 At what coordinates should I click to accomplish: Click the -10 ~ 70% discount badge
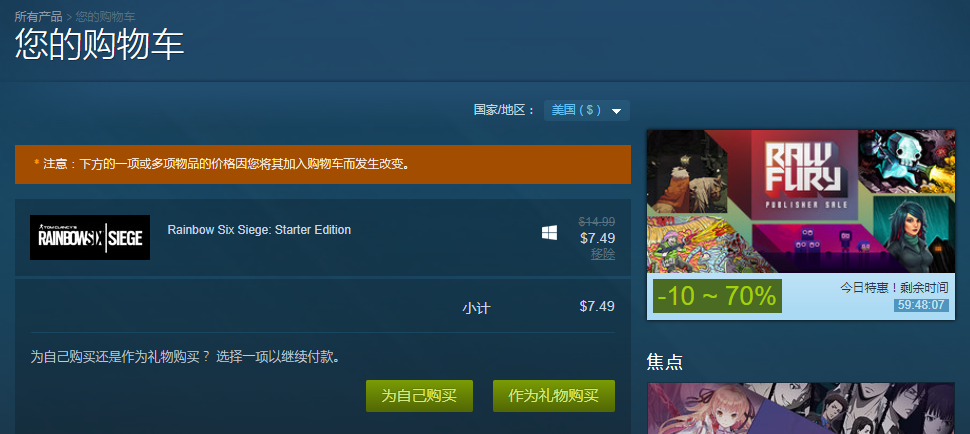pos(717,296)
